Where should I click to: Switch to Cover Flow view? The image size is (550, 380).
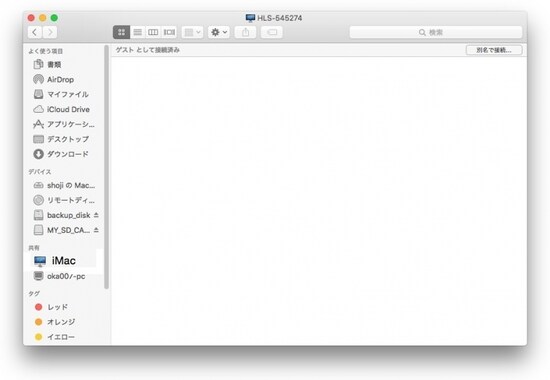pyautogui.click(x=169, y=32)
